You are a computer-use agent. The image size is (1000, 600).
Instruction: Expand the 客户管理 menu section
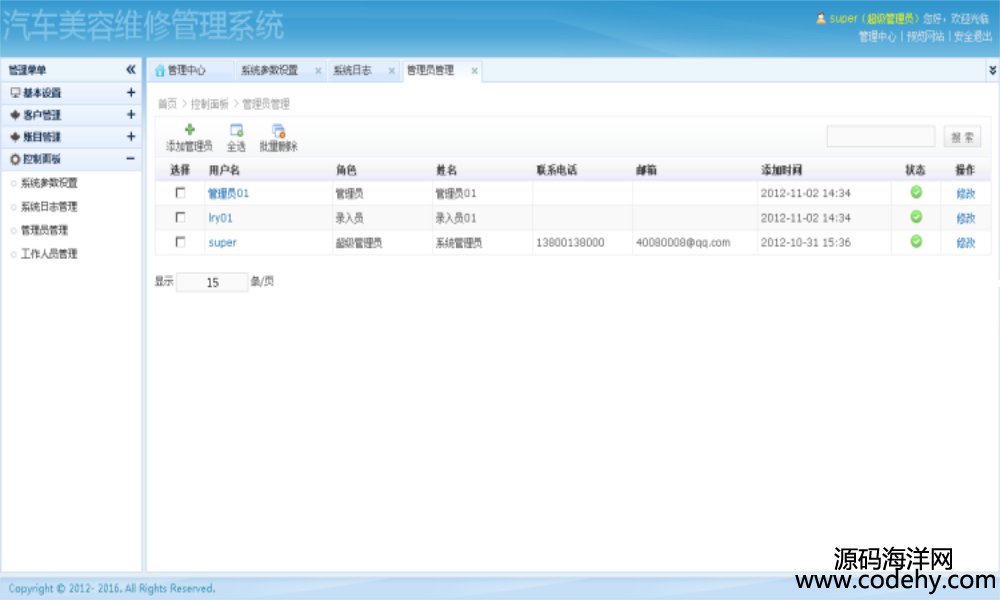click(x=130, y=115)
